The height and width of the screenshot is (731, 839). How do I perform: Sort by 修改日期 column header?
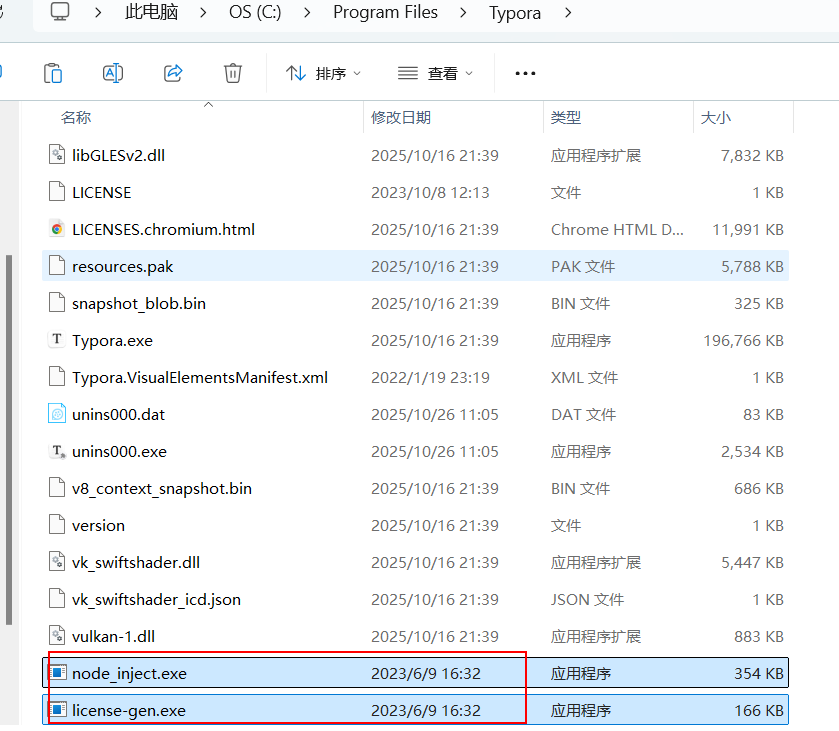coord(401,117)
